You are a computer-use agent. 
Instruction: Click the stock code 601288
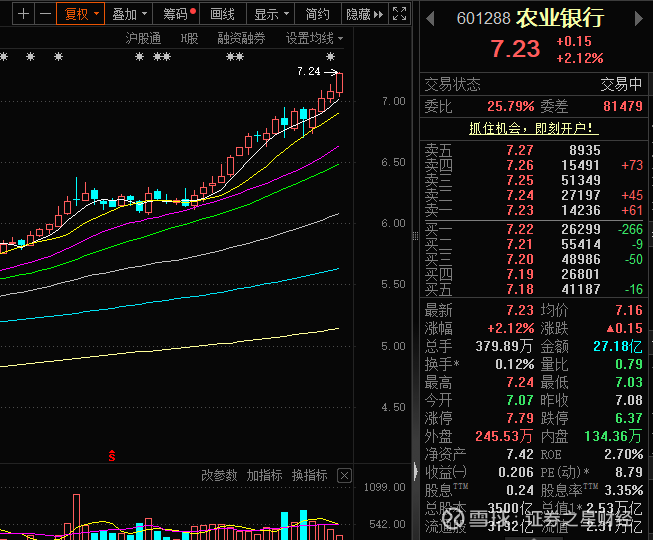click(483, 18)
